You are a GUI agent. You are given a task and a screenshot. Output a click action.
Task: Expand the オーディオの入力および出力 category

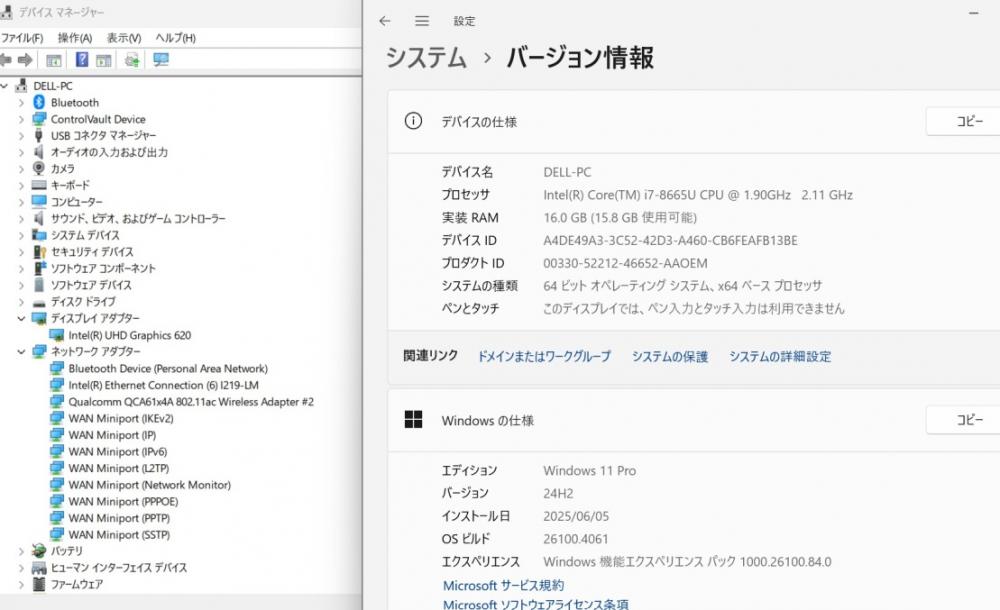point(21,152)
